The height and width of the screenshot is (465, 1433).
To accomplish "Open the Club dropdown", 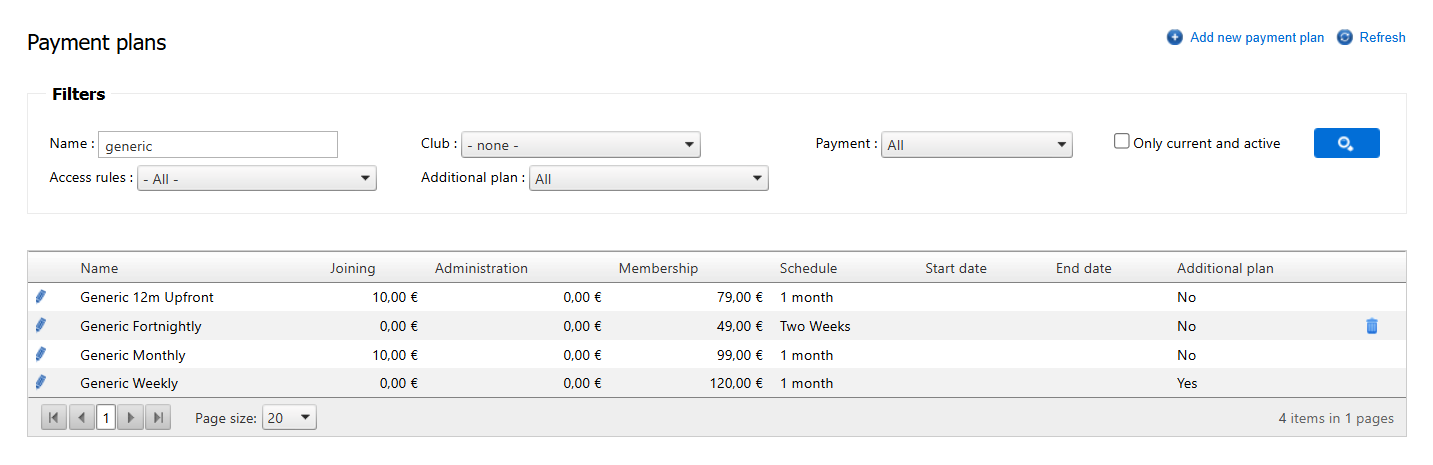I will point(580,145).
